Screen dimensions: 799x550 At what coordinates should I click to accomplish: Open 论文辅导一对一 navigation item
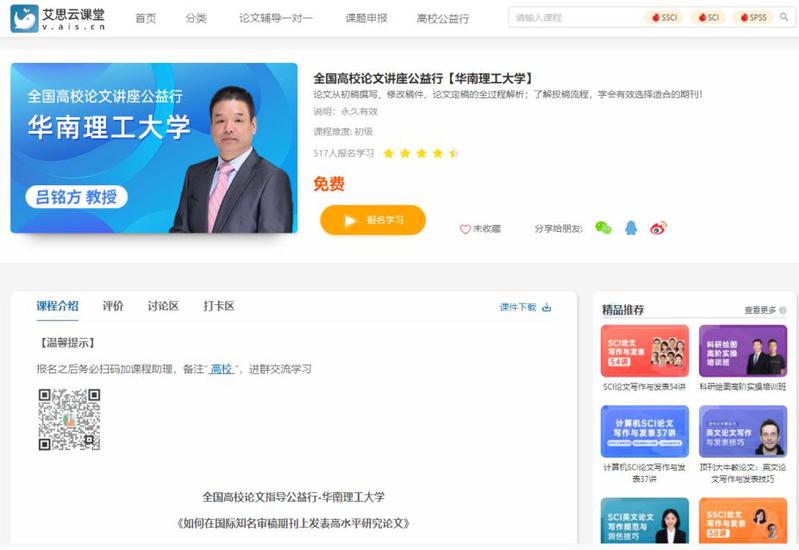pyautogui.click(x=276, y=18)
